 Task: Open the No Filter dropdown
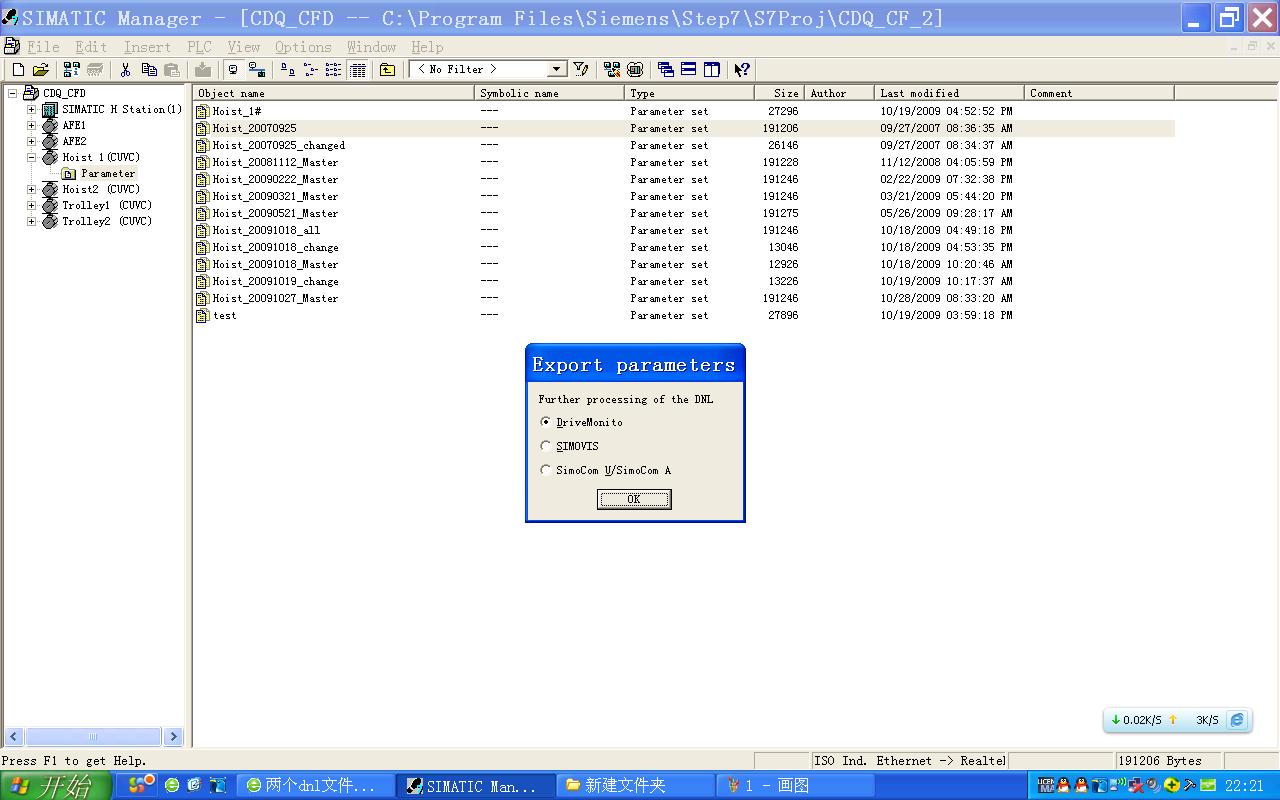557,69
